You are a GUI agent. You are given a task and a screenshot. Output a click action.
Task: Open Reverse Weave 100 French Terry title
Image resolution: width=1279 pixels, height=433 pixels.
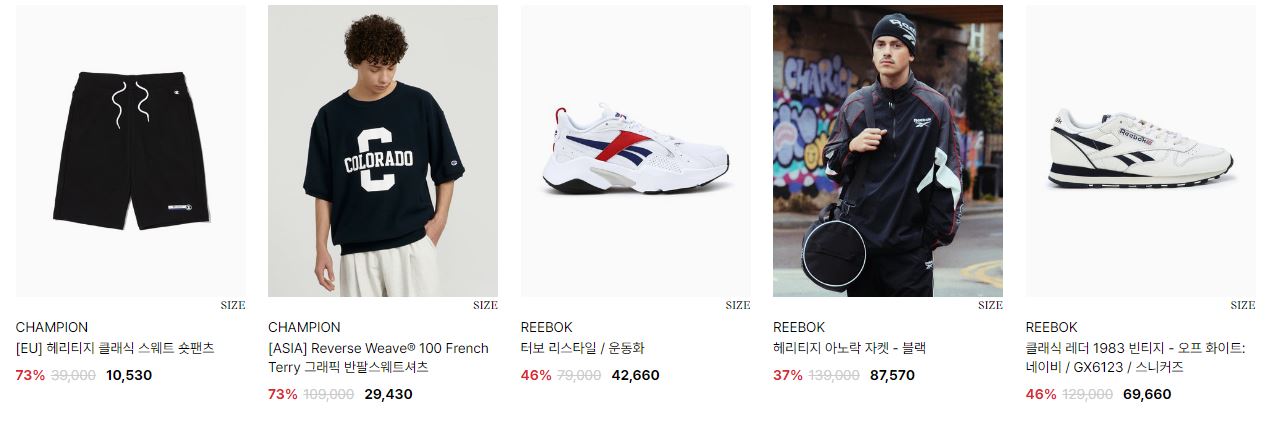[x=379, y=357]
